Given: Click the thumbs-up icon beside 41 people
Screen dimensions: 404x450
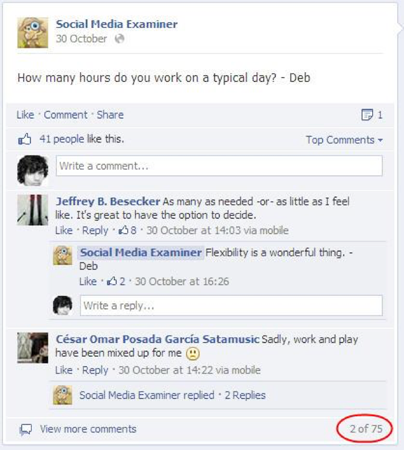Looking at the screenshot, I should (25, 139).
